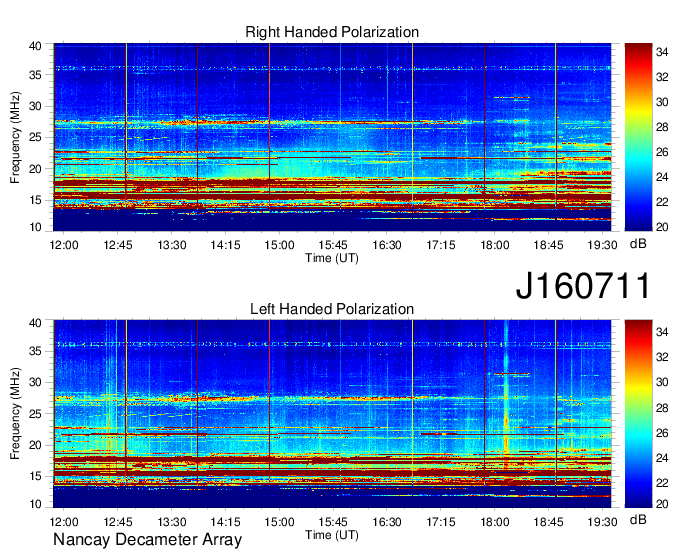Click "Time (UT)" under the right-handed plot

(x=332, y=258)
